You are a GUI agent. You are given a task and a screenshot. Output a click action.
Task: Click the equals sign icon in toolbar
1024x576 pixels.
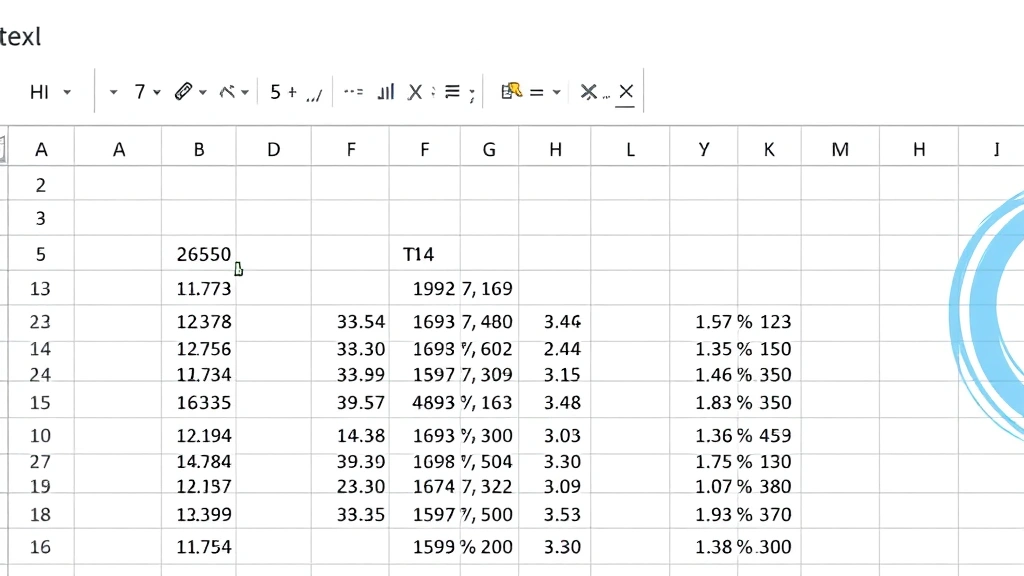[536, 92]
